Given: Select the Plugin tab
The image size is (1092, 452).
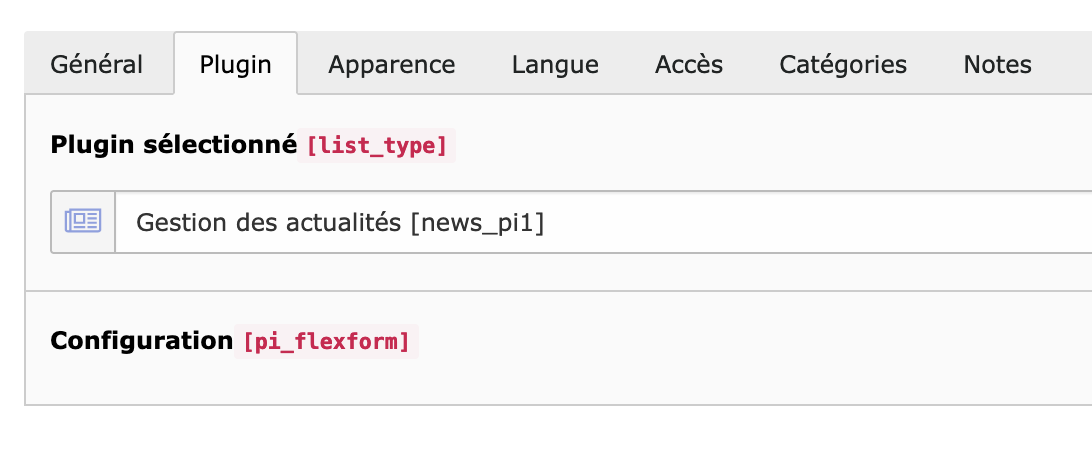Looking at the screenshot, I should click(235, 64).
